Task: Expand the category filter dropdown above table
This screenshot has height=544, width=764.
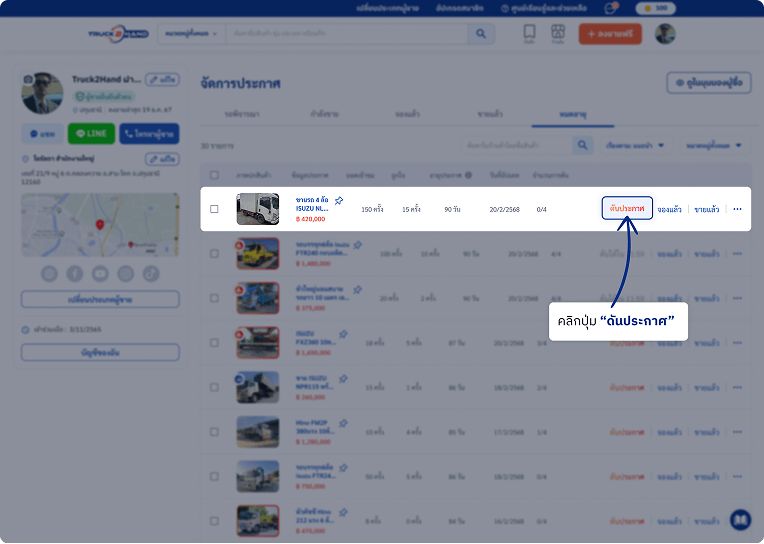Action: [714, 146]
